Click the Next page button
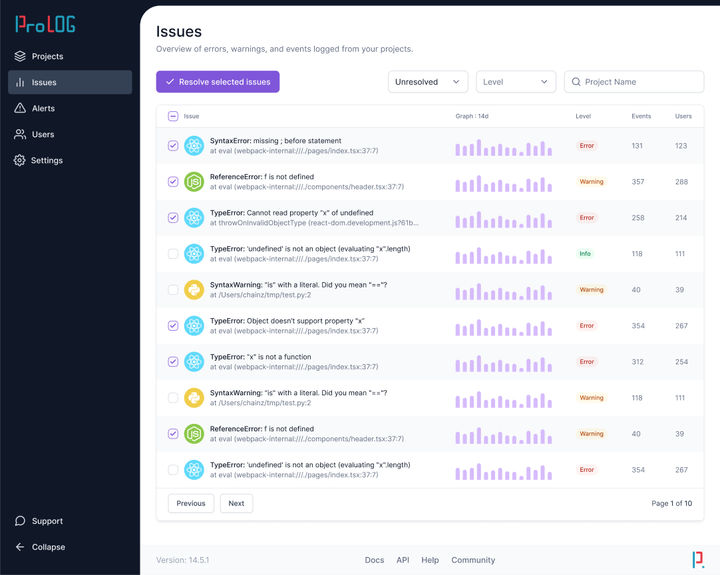 (236, 503)
